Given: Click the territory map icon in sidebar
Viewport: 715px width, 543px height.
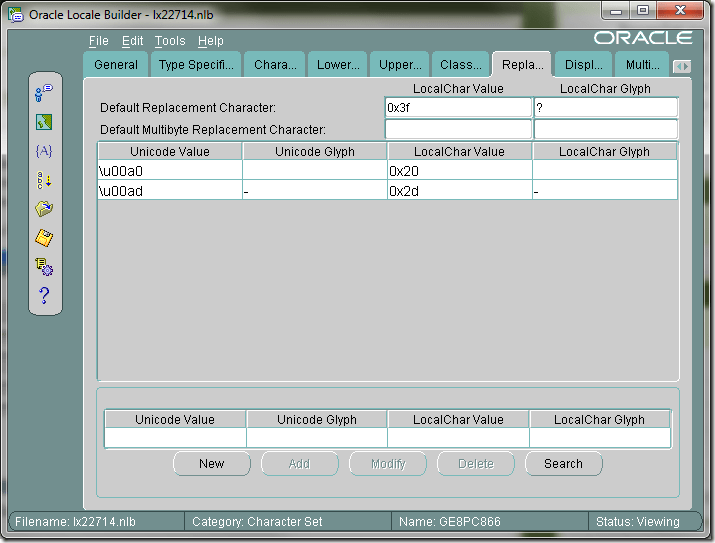Looking at the screenshot, I should click(x=44, y=122).
